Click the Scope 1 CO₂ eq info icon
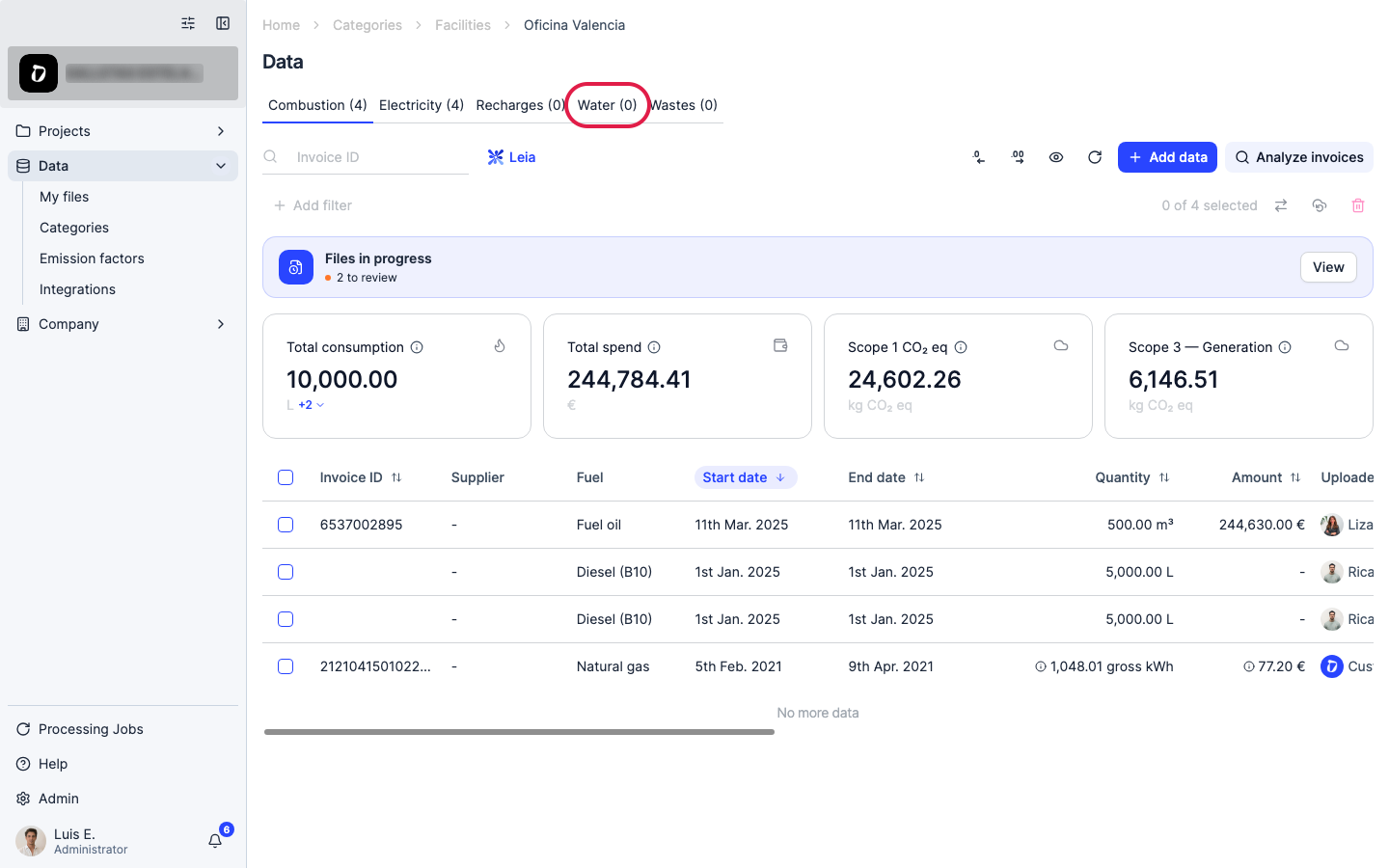The image size is (1389, 868). point(961,347)
